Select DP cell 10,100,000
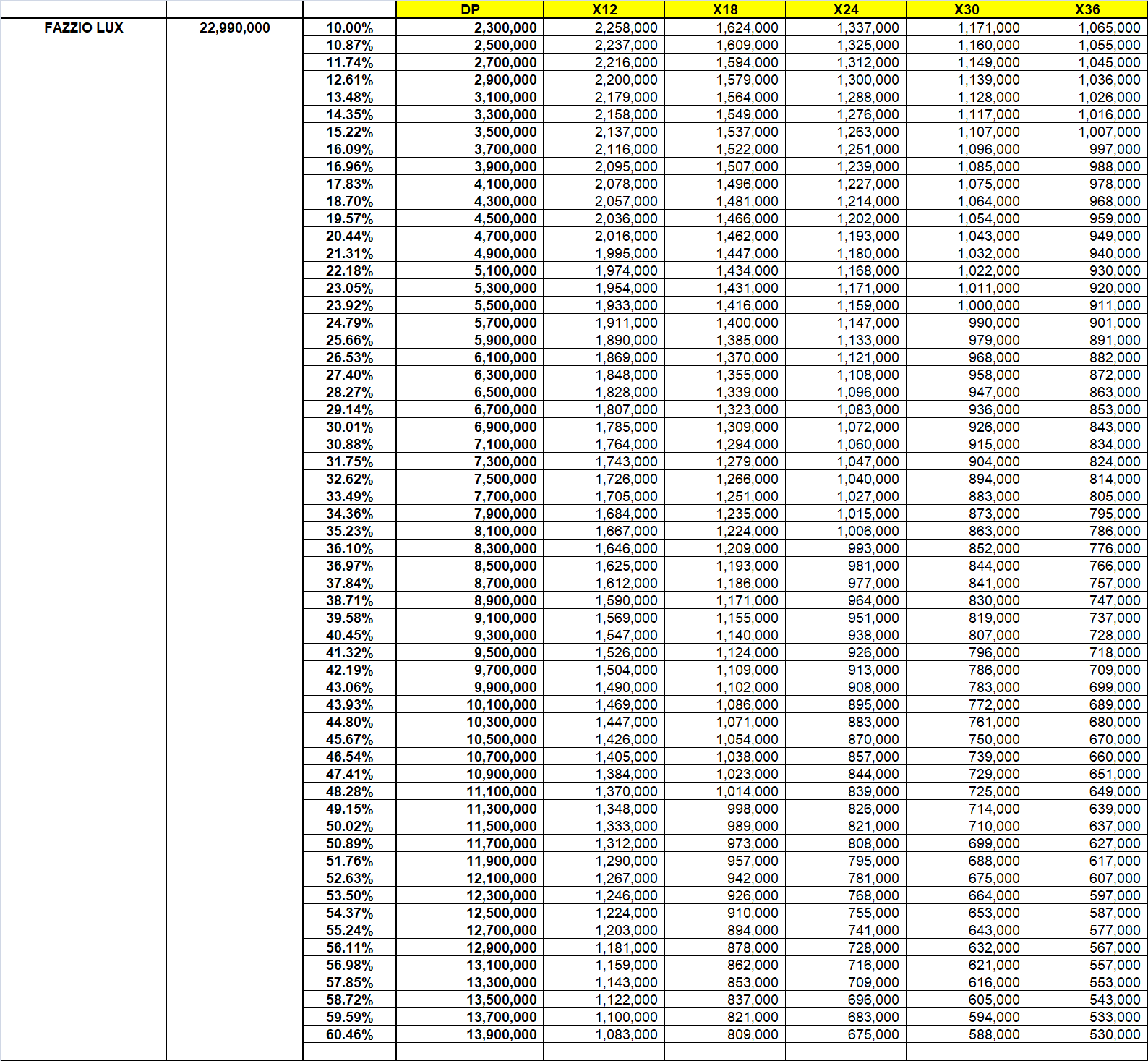 (470, 704)
